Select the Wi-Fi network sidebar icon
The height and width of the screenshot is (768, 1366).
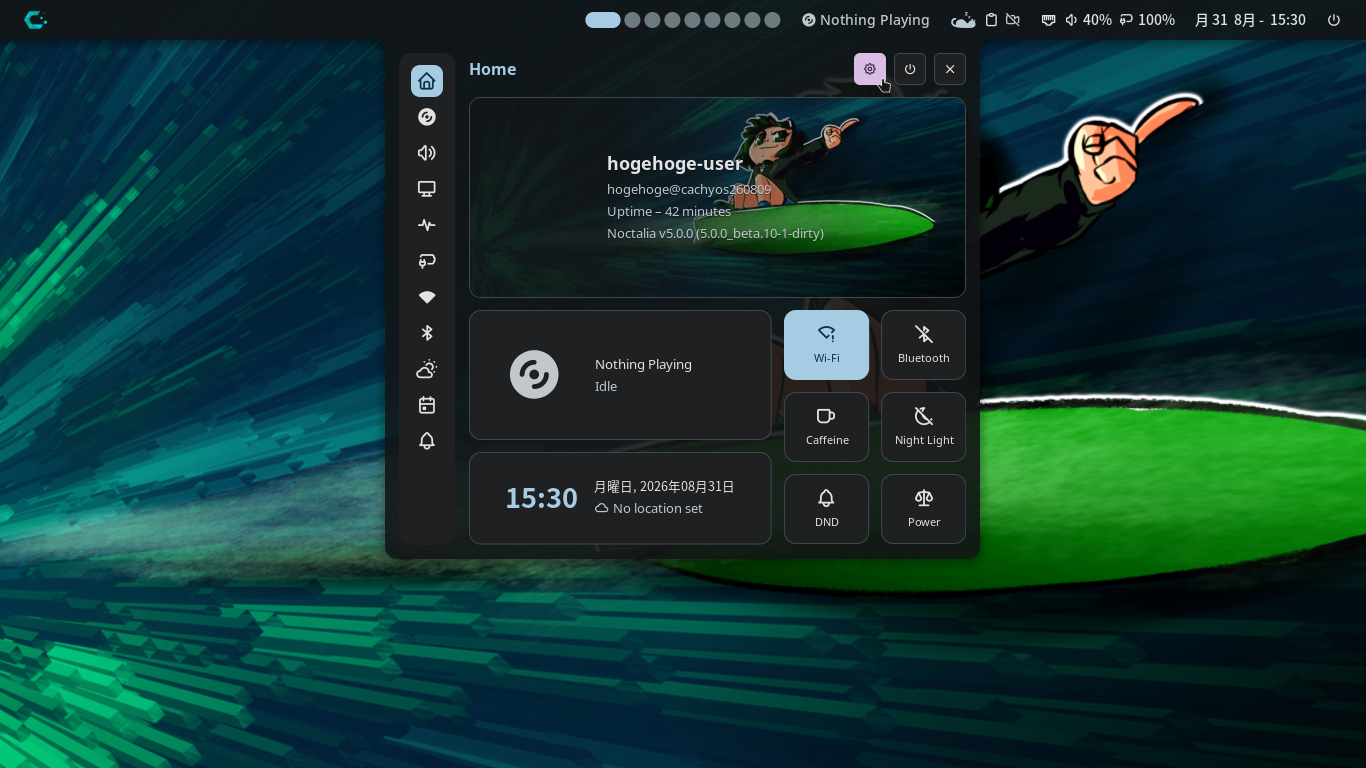pyautogui.click(x=427, y=297)
